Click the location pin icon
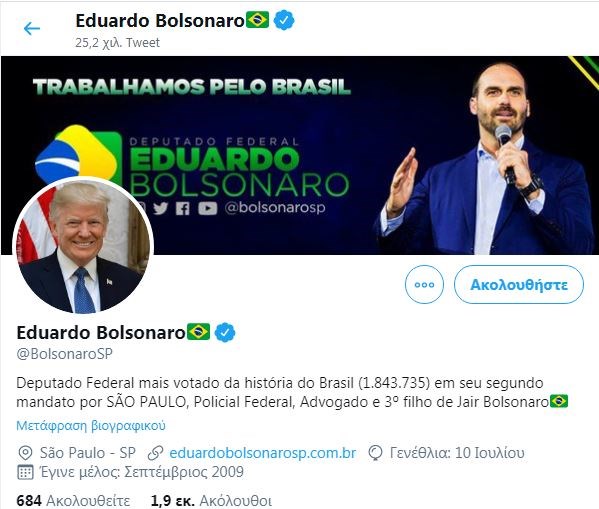 (x=25, y=453)
